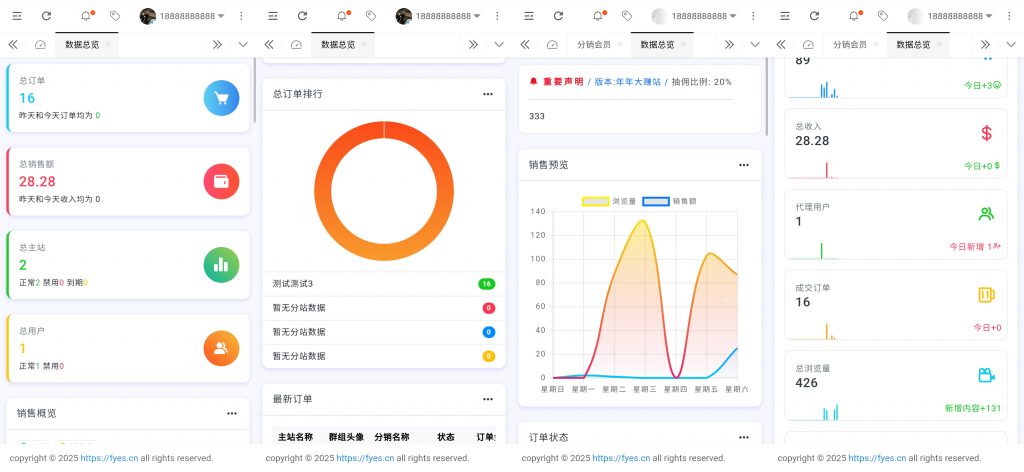Screen dimensions: 1024x472
Task: Select the 数据总览 tab above the 总订单 card
Action: [83, 45]
